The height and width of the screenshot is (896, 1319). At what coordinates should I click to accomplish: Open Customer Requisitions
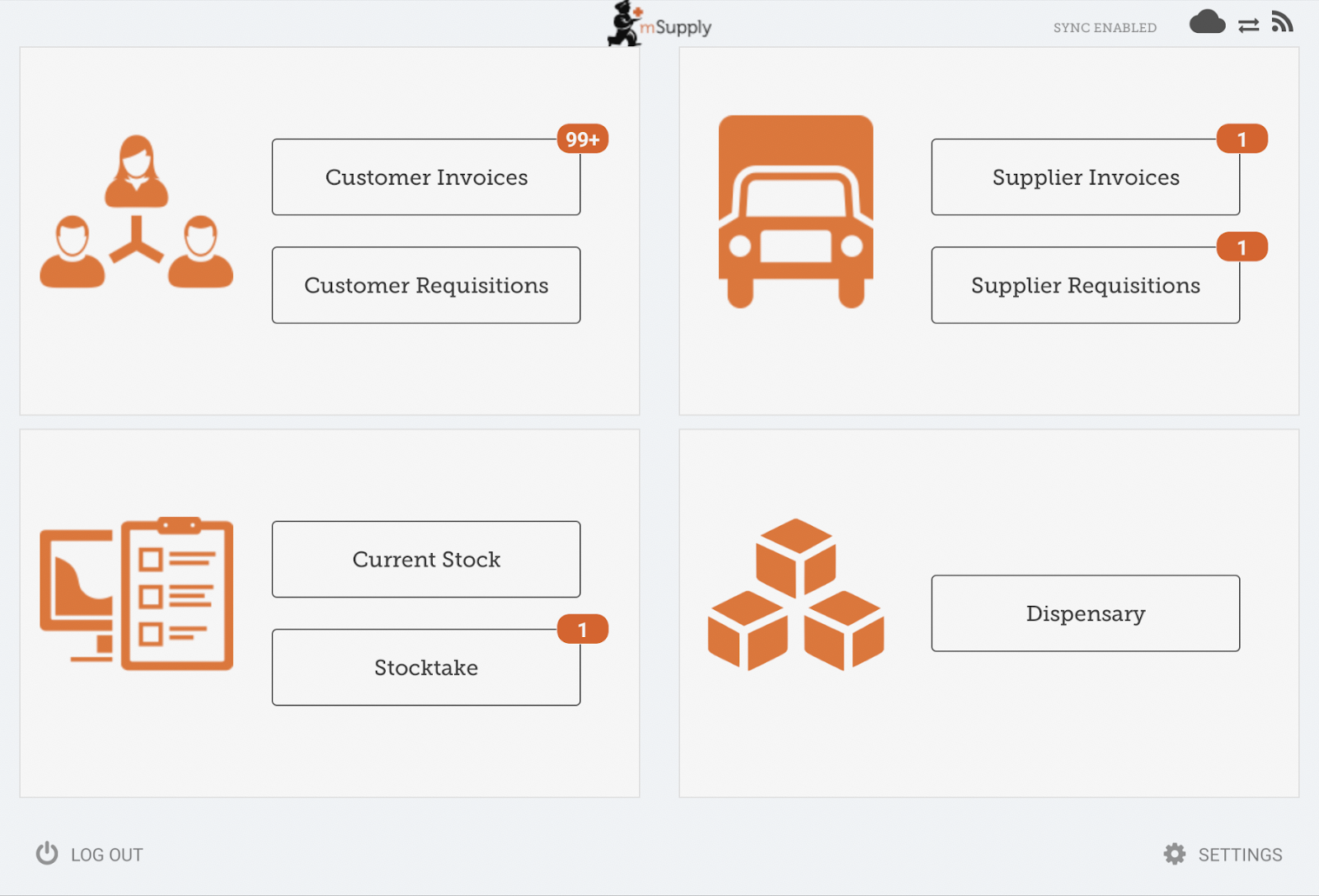pos(426,285)
